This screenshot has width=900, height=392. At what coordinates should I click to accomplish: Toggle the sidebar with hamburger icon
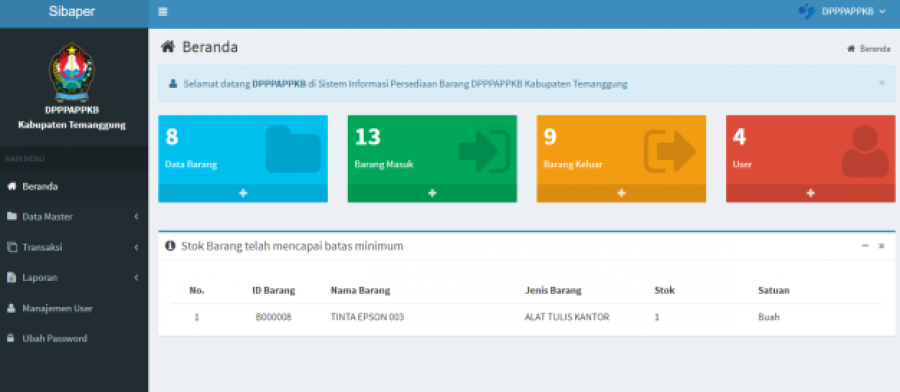(x=162, y=11)
